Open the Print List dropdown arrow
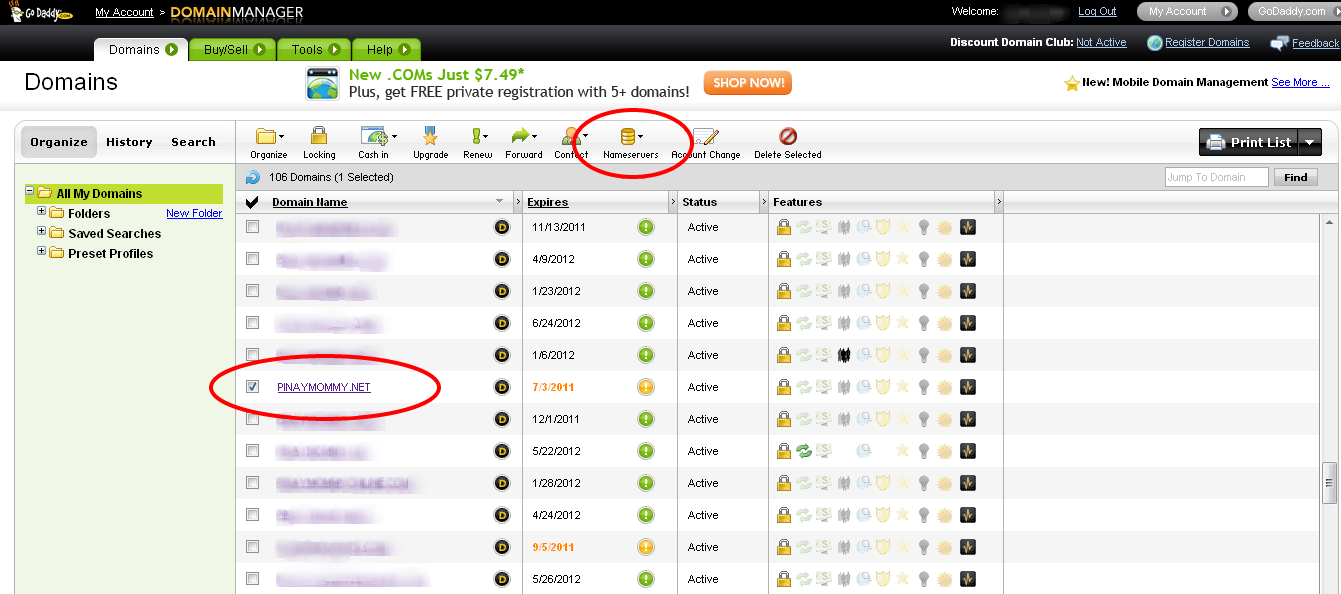The image size is (1341, 594). click(x=1309, y=142)
